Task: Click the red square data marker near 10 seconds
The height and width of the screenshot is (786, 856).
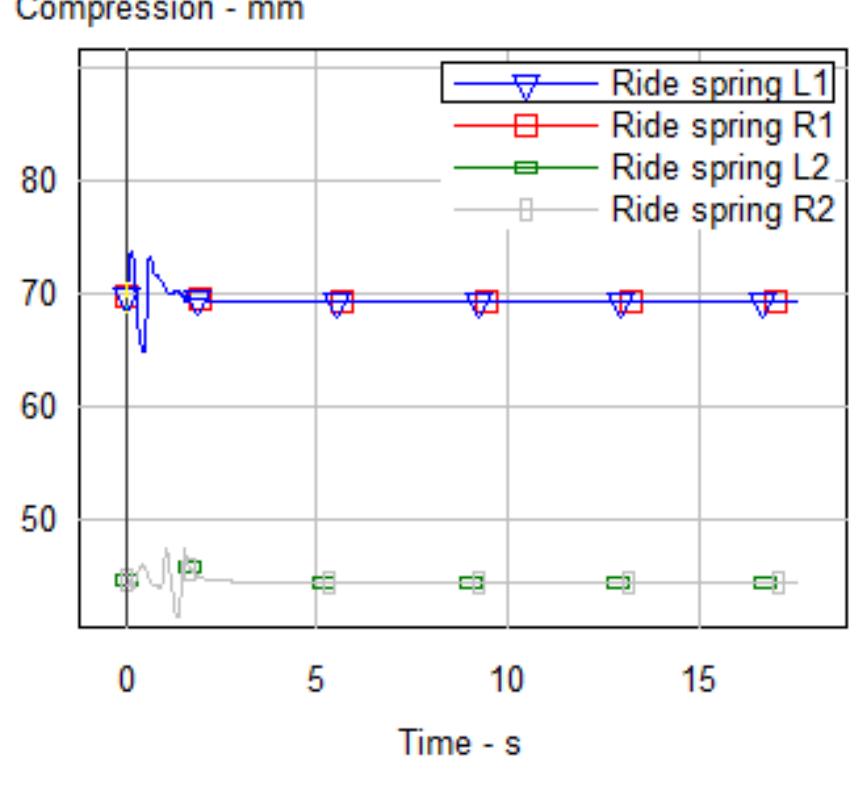Action: [487, 301]
